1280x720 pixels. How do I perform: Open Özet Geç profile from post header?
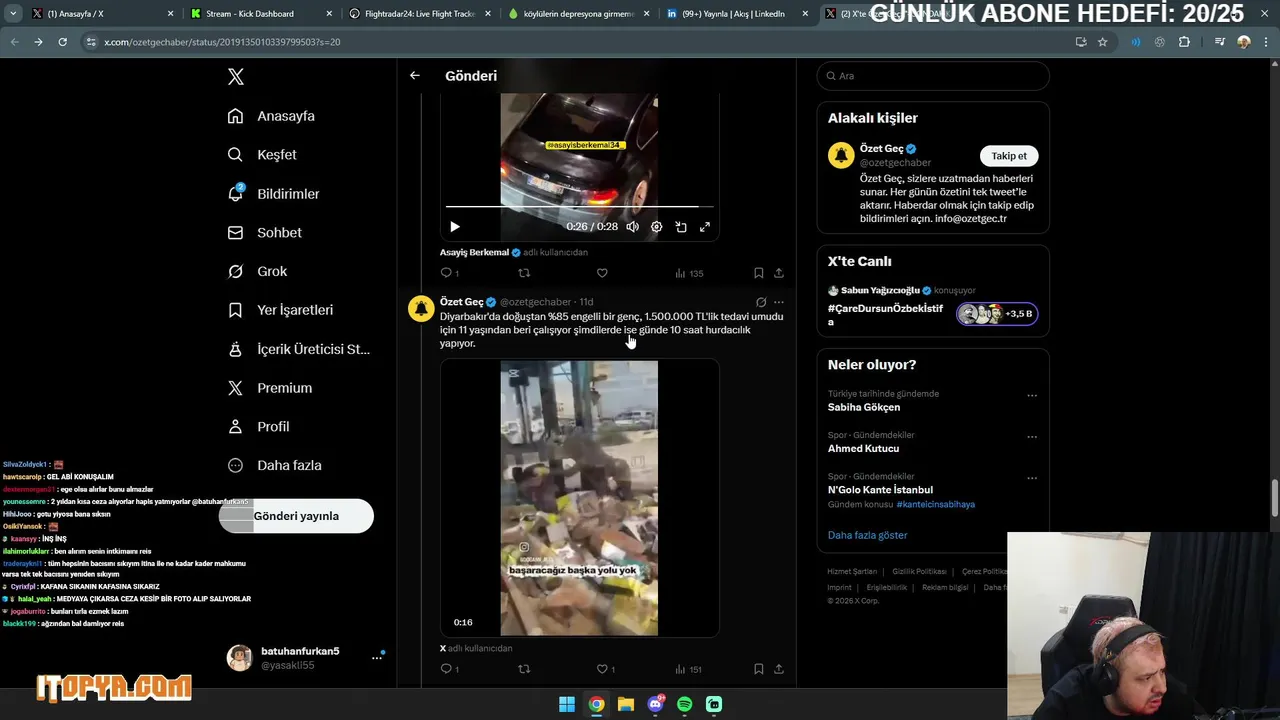coord(461,302)
